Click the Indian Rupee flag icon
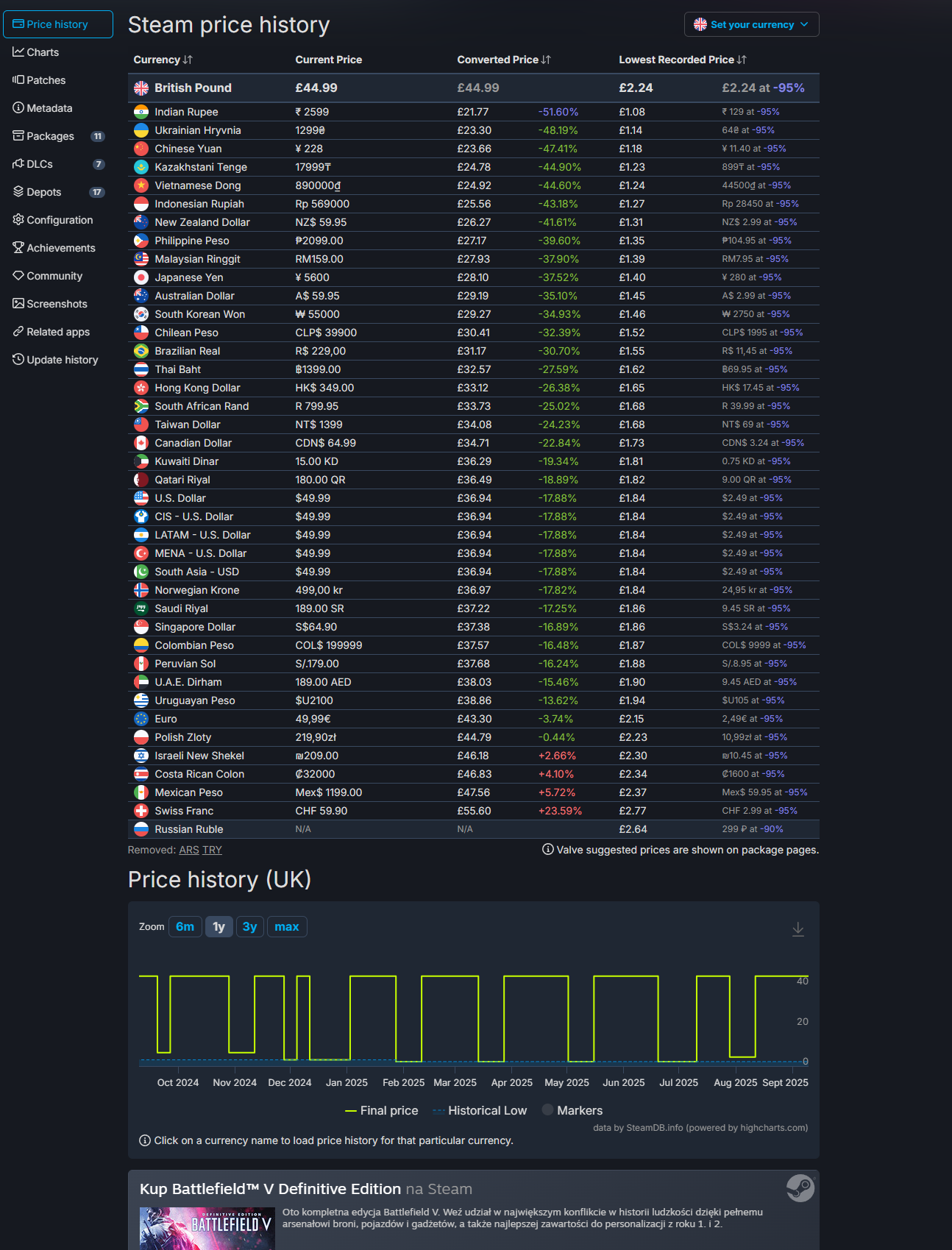Screen dimensions: 952x1250 point(141,112)
